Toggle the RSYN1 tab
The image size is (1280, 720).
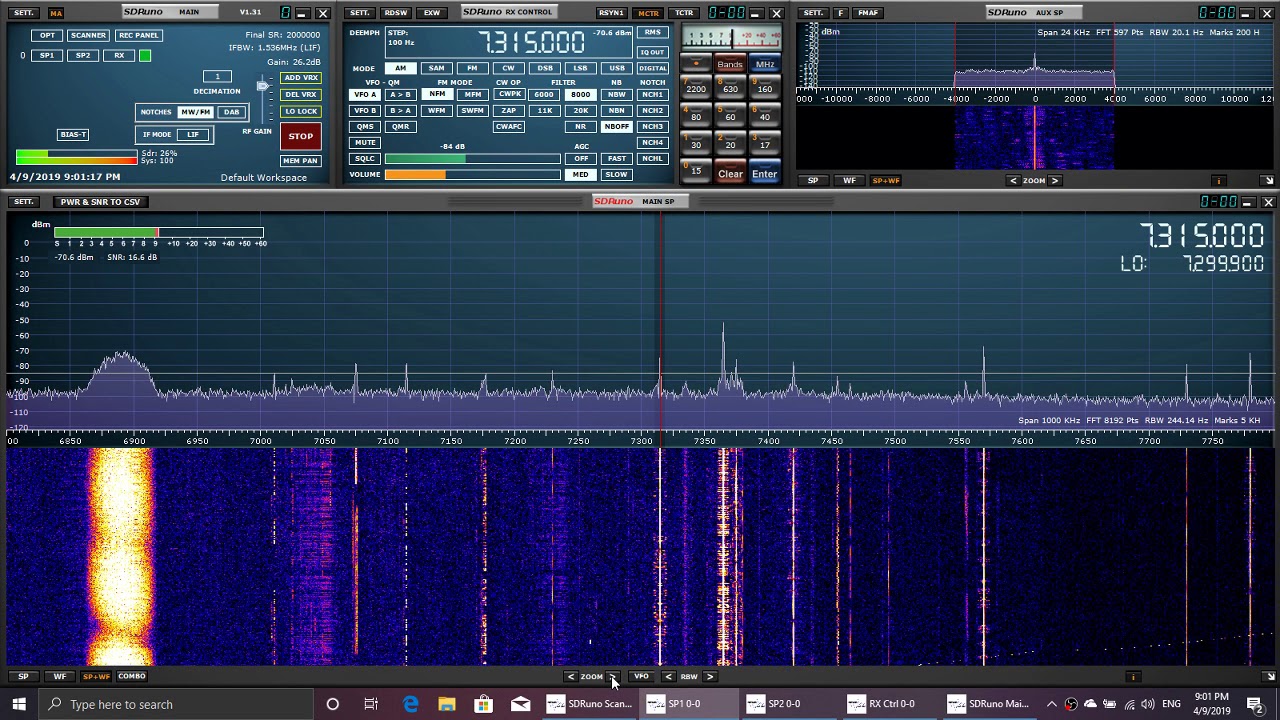tap(611, 13)
